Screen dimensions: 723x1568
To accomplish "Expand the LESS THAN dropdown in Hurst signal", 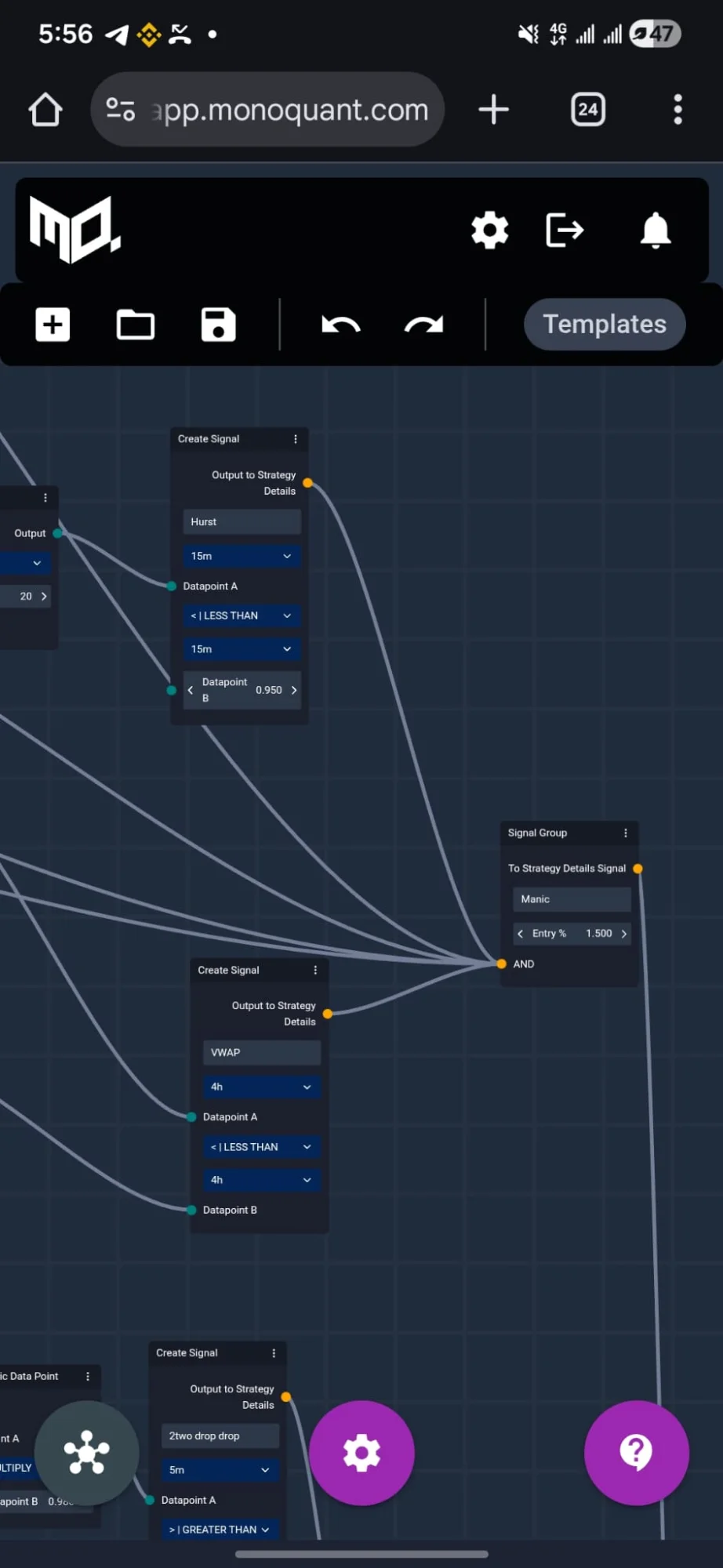I will [x=242, y=616].
